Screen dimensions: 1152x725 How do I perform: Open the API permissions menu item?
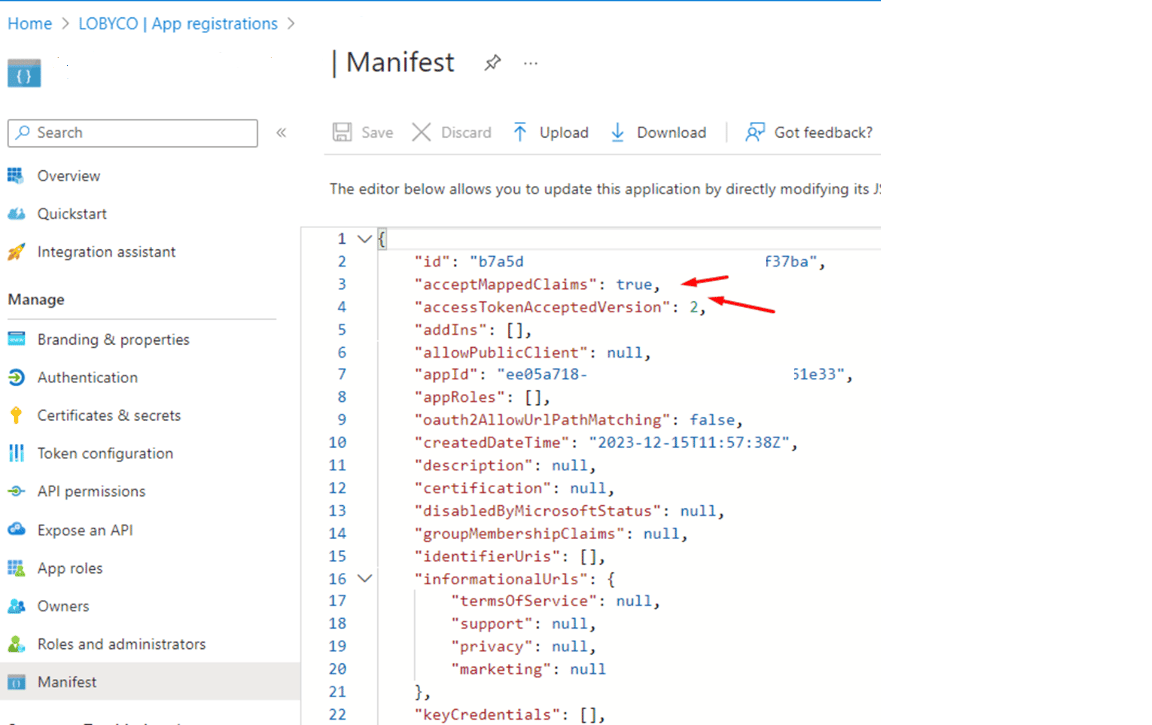(91, 491)
